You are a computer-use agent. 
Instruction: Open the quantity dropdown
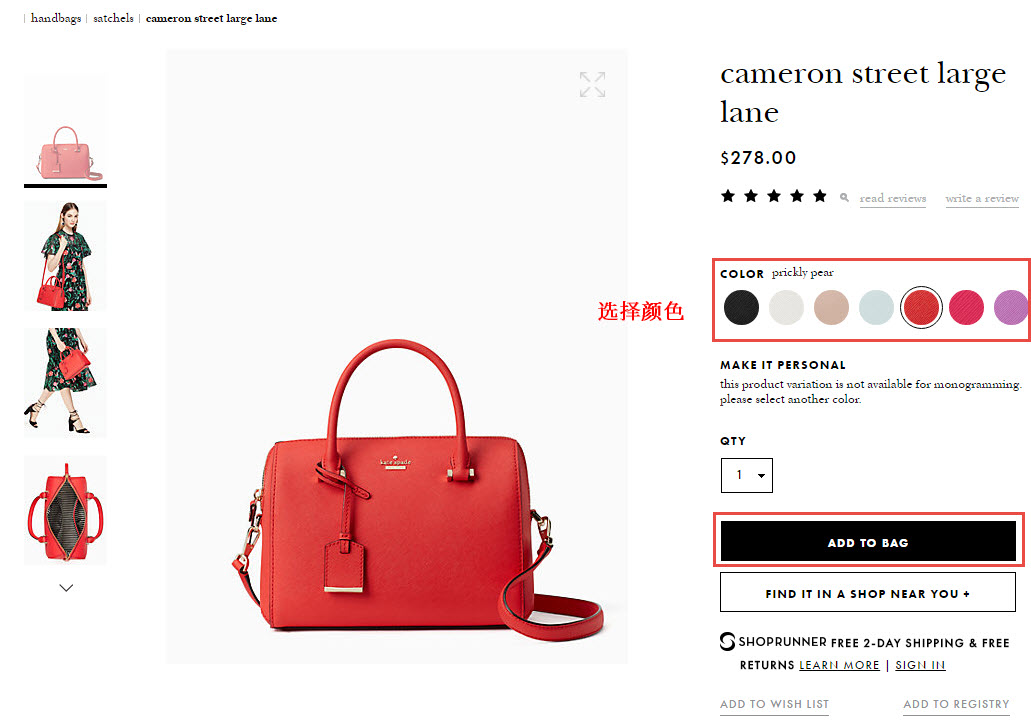pyautogui.click(x=747, y=475)
